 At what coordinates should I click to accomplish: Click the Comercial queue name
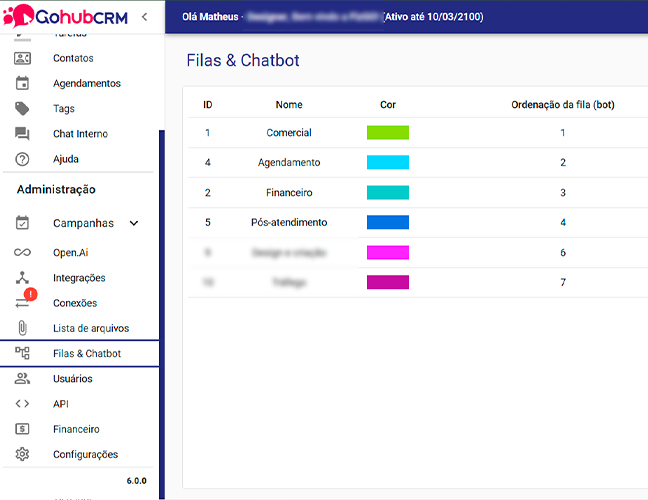[289, 133]
